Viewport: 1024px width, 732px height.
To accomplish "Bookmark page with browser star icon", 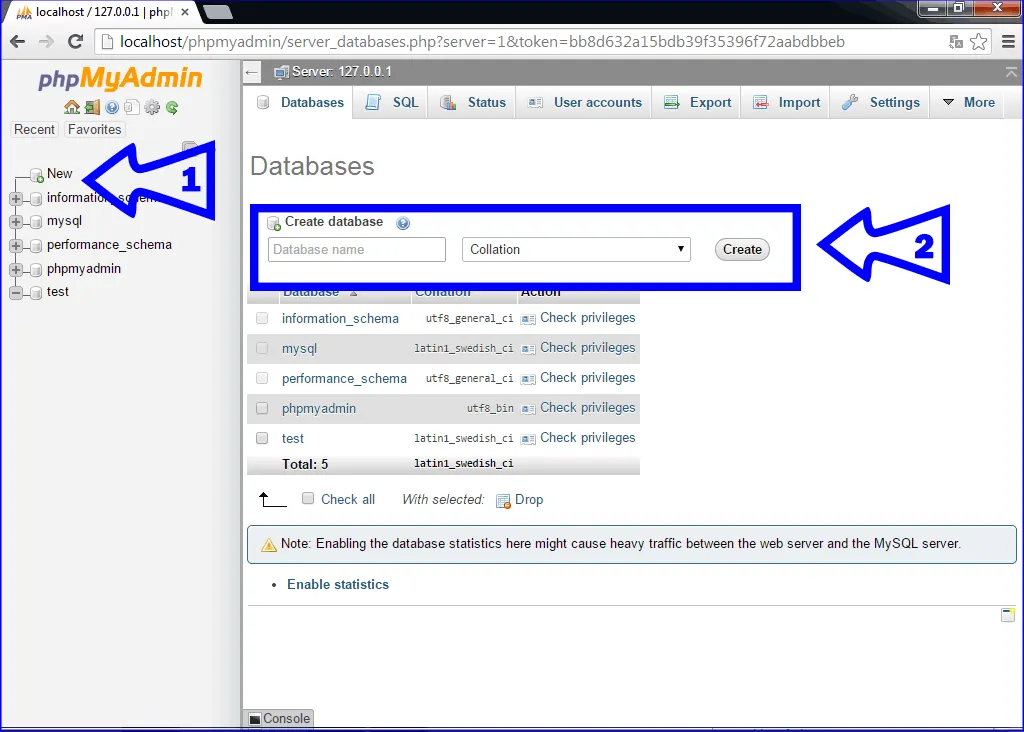I will 978,42.
